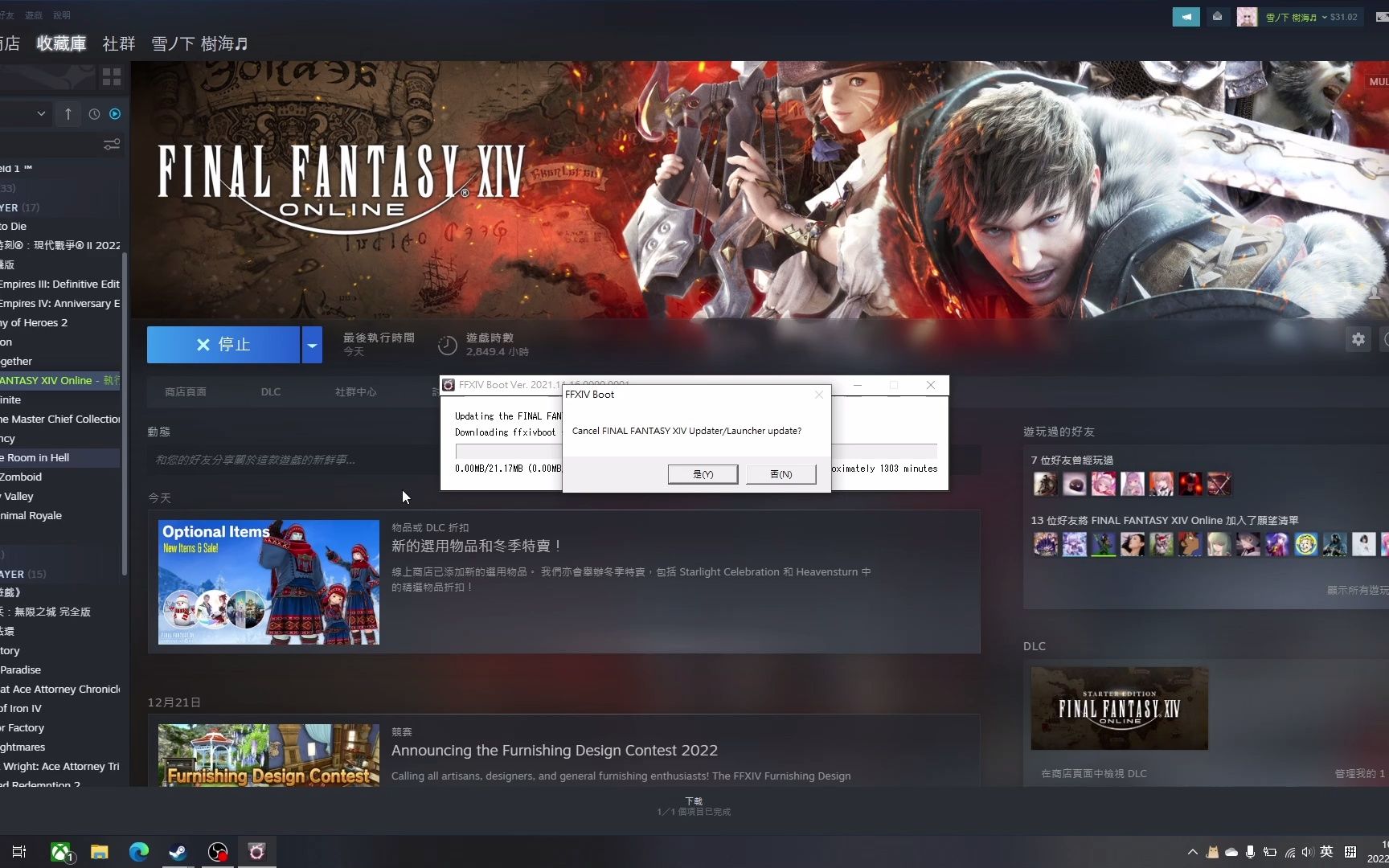This screenshot has height=868, width=1389.
Task: Open Microsoft Edge on taskbar
Action: (x=139, y=852)
